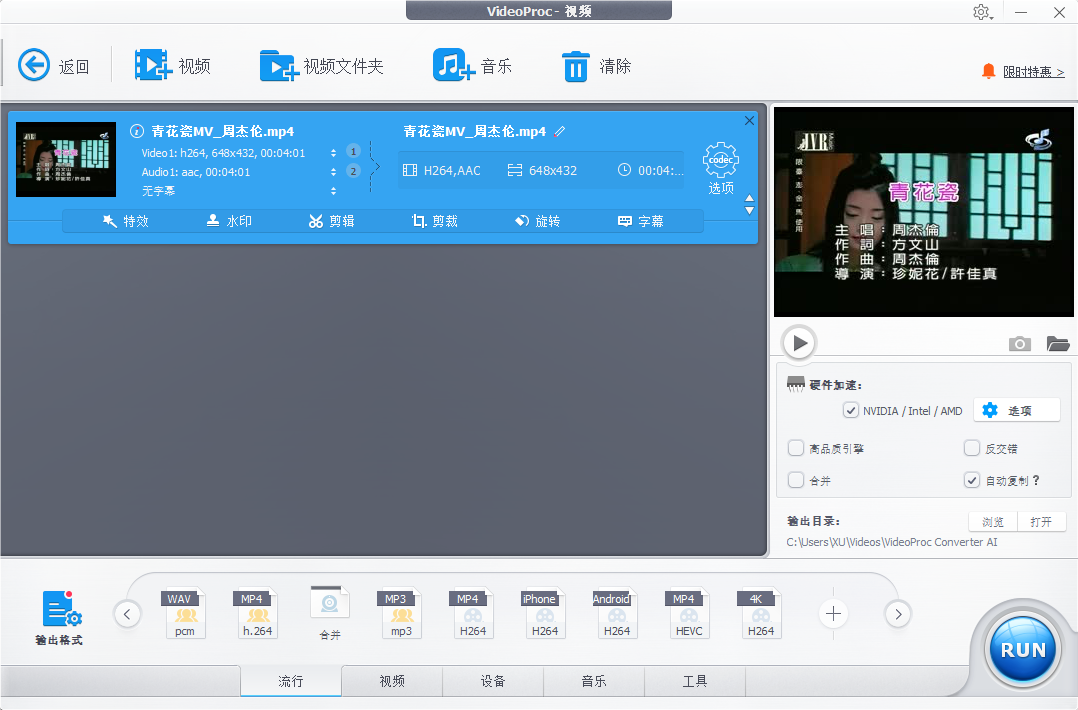Start conversion with the RUN button

1021,649
